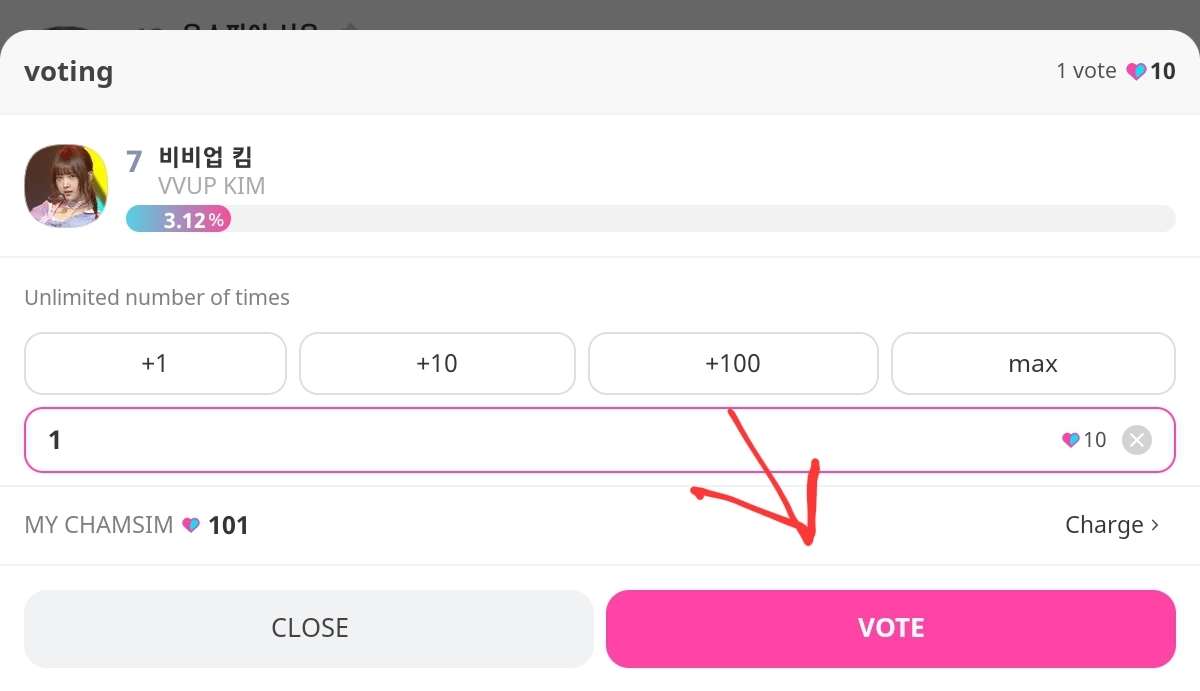The height and width of the screenshot is (691, 1200).
Task: Click the heart icon beside the header 10
Action: pyautogui.click(x=1136, y=72)
